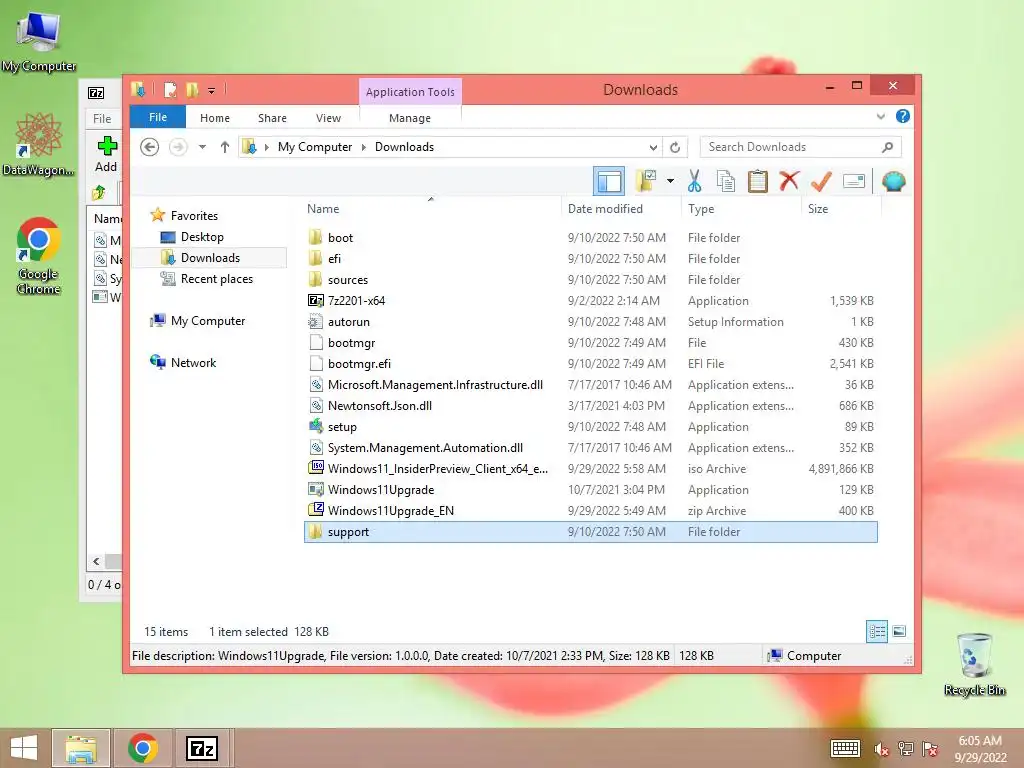The width and height of the screenshot is (1024, 768).
Task: Click the Rename toolbar icon
Action: point(854,181)
